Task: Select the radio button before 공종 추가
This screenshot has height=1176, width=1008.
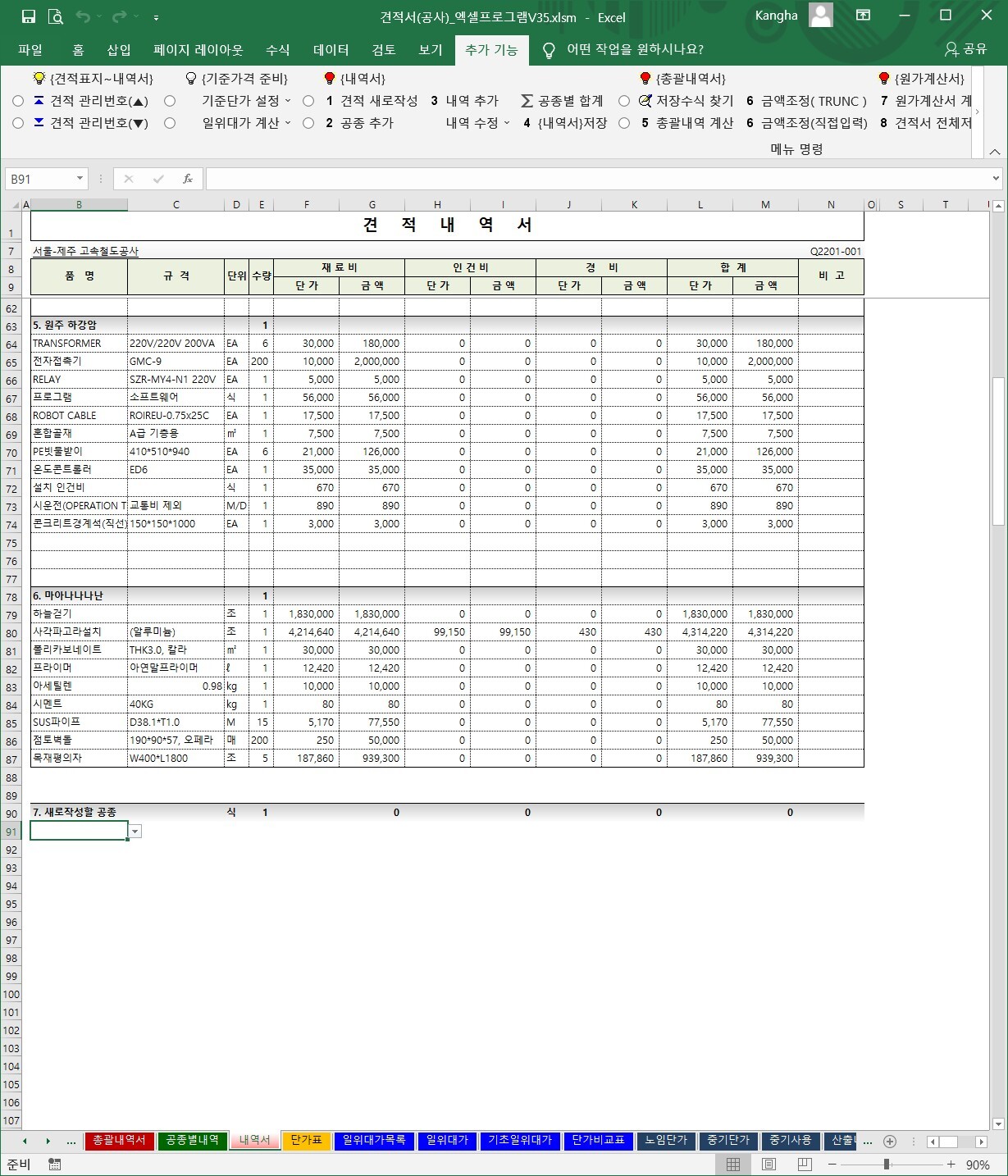Action: click(308, 123)
